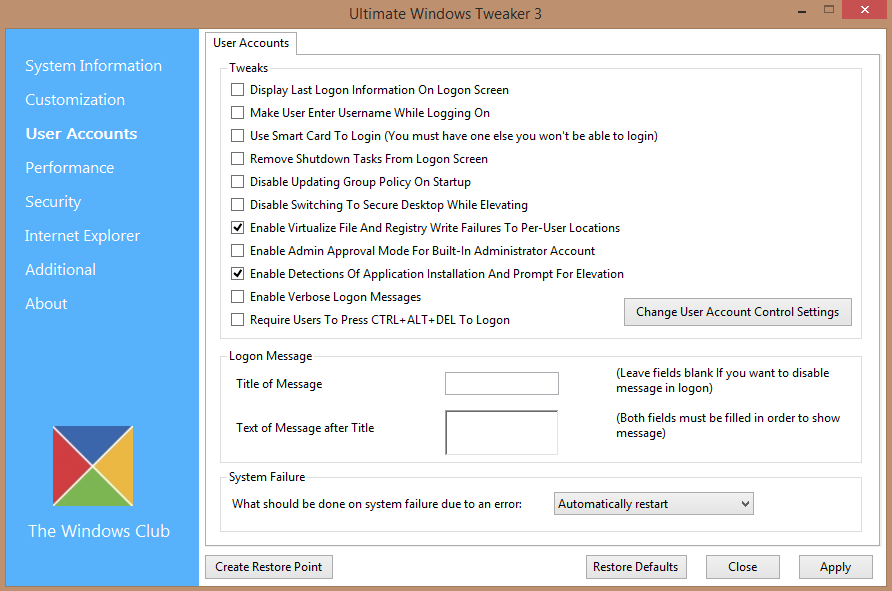Apply the tweak changes
Image resolution: width=892 pixels, height=591 pixels.
click(835, 567)
